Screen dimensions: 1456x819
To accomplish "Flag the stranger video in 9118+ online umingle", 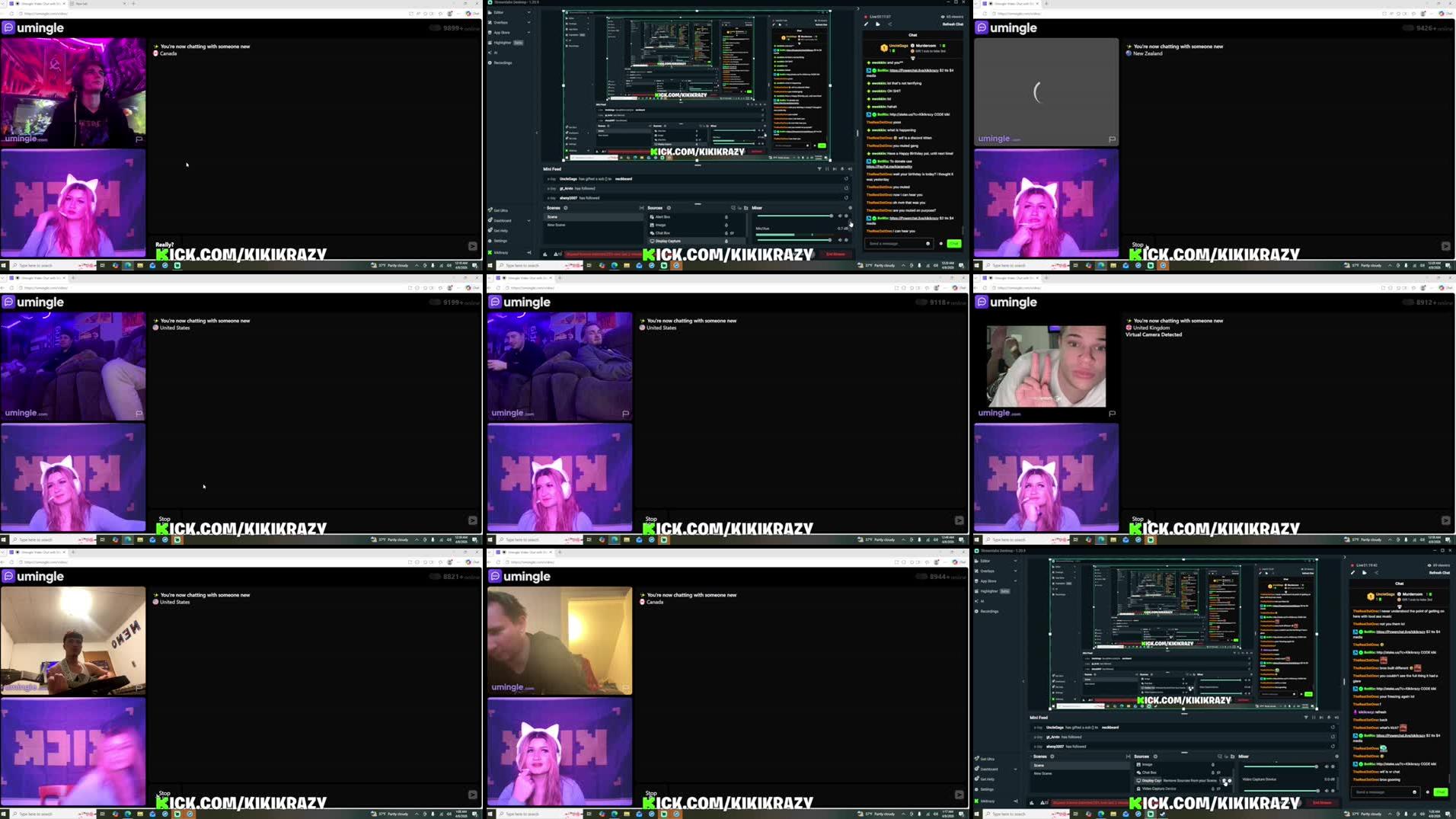I will click(x=625, y=414).
